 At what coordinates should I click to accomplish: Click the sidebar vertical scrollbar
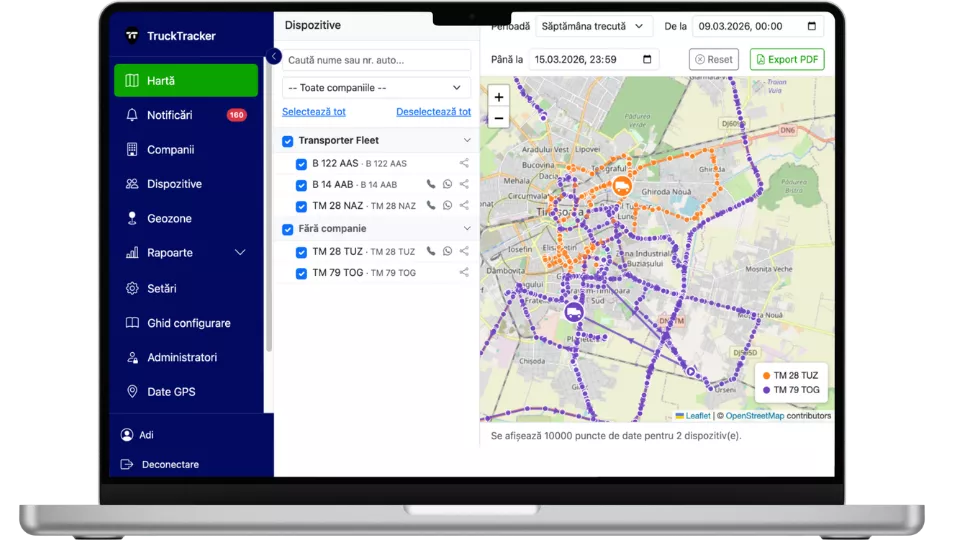[x=269, y=205]
